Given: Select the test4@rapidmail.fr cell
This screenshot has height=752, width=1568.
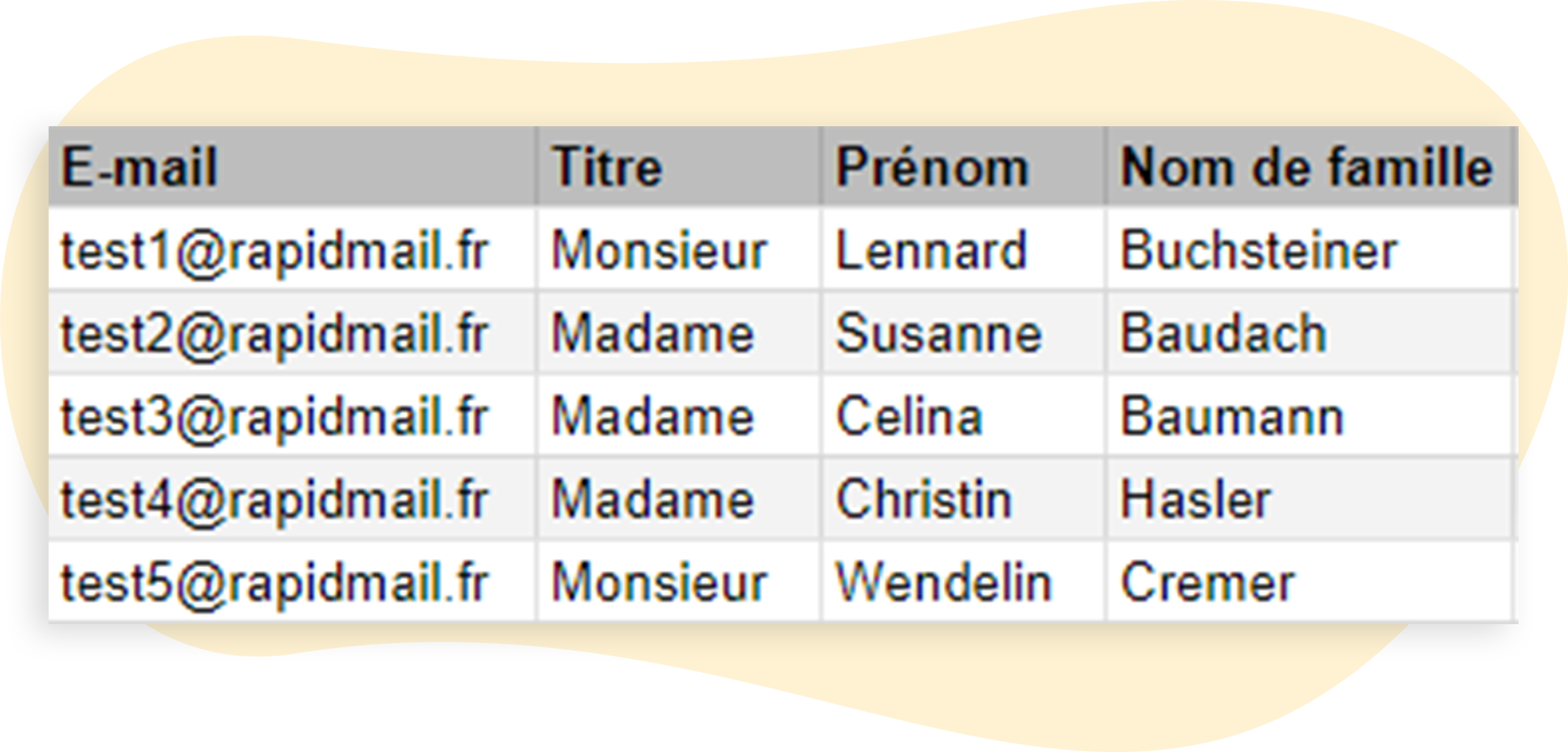Looking at the screenshot, I should 275,500.
